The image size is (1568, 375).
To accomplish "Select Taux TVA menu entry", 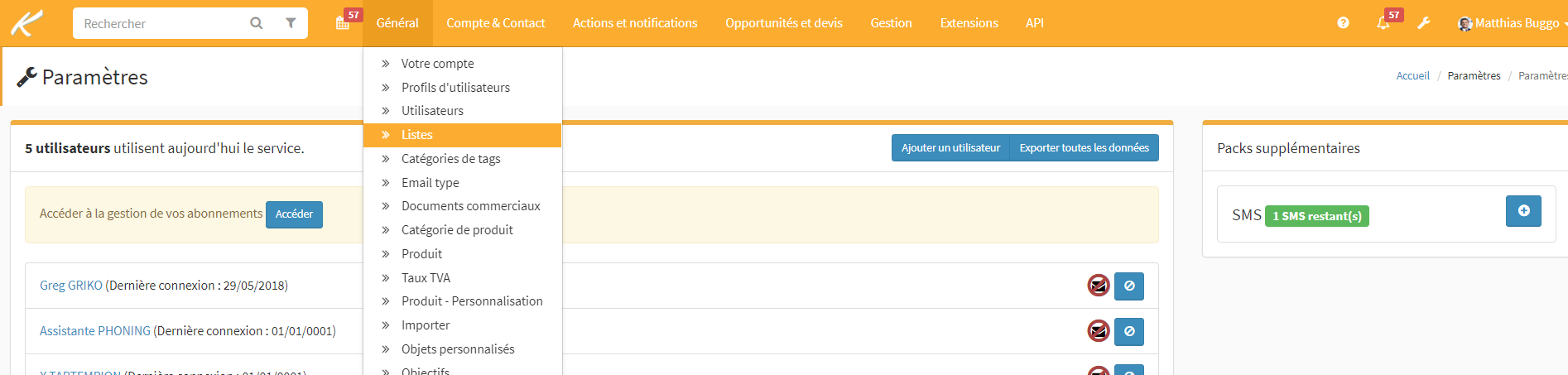I will click(x=462, y=277).
